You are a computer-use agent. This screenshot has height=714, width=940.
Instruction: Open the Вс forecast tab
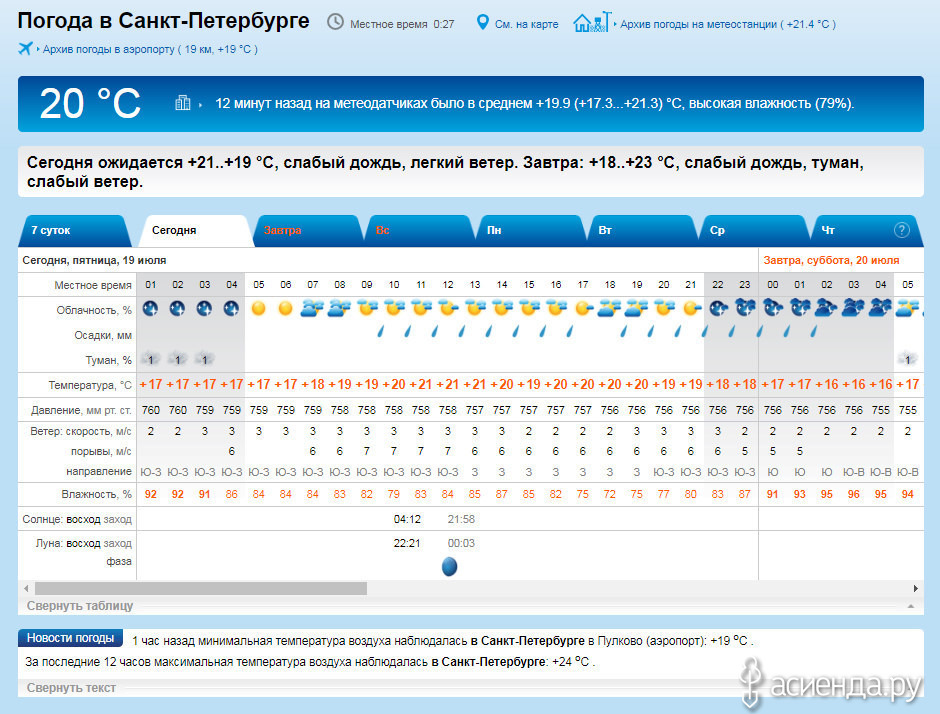pyautogui.click(x=421, y=230)
